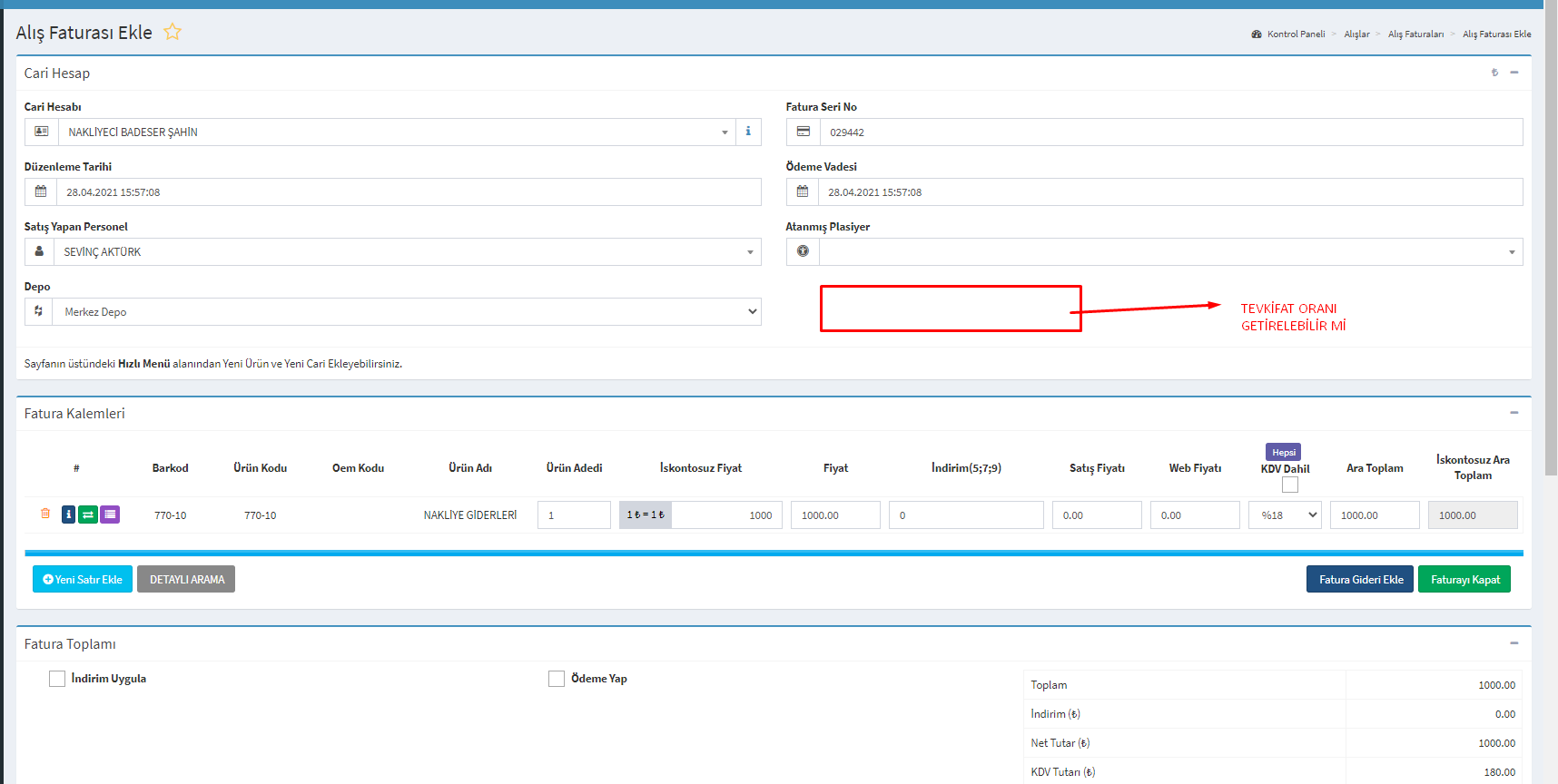Screen dimensions: 1558x784
Task: Collapse the Fatura Kalemleri panel
Action: coord(1514,413)
